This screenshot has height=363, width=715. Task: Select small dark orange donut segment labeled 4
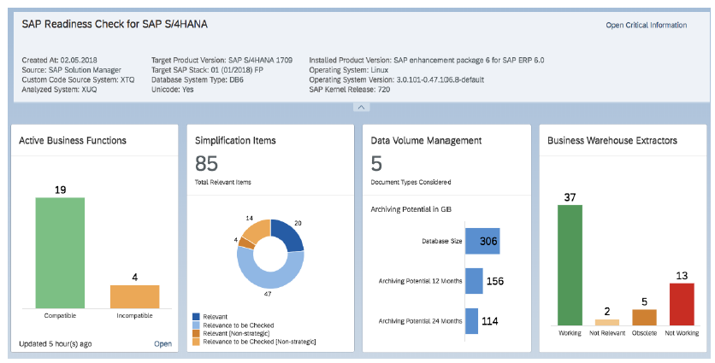247,243
